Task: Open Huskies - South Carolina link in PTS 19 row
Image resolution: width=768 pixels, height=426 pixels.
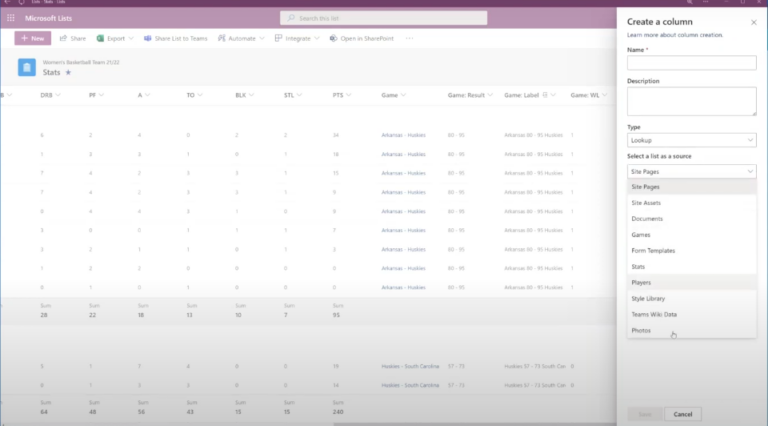Action: coord(410,366)
